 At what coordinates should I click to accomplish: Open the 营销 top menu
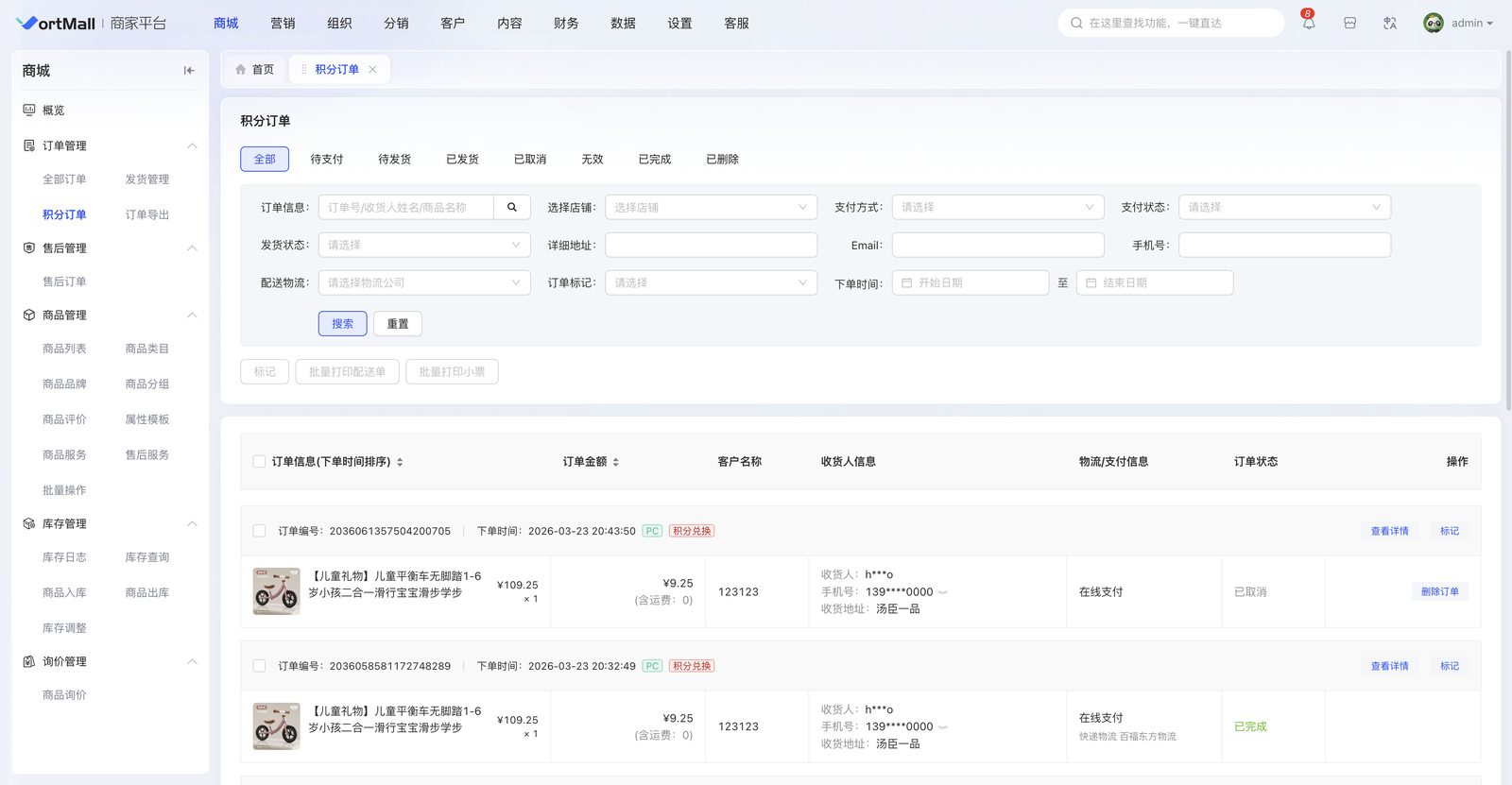pos(283,24)
